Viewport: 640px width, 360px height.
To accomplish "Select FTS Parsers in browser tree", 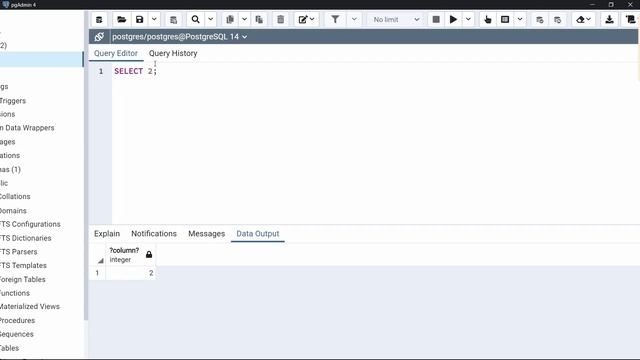I will (18, 252).
